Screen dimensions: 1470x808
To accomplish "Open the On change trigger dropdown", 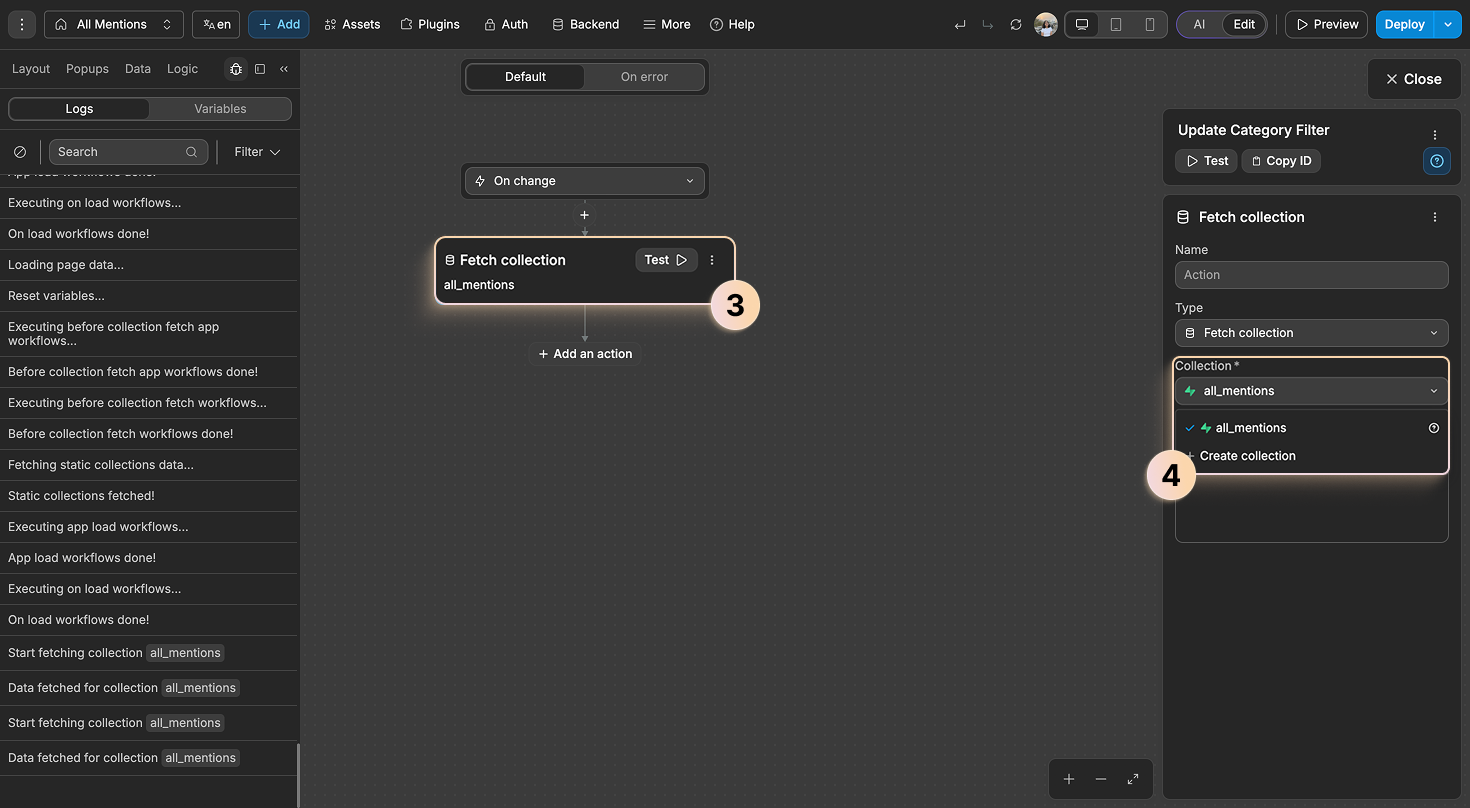I will tap(584, 180).
